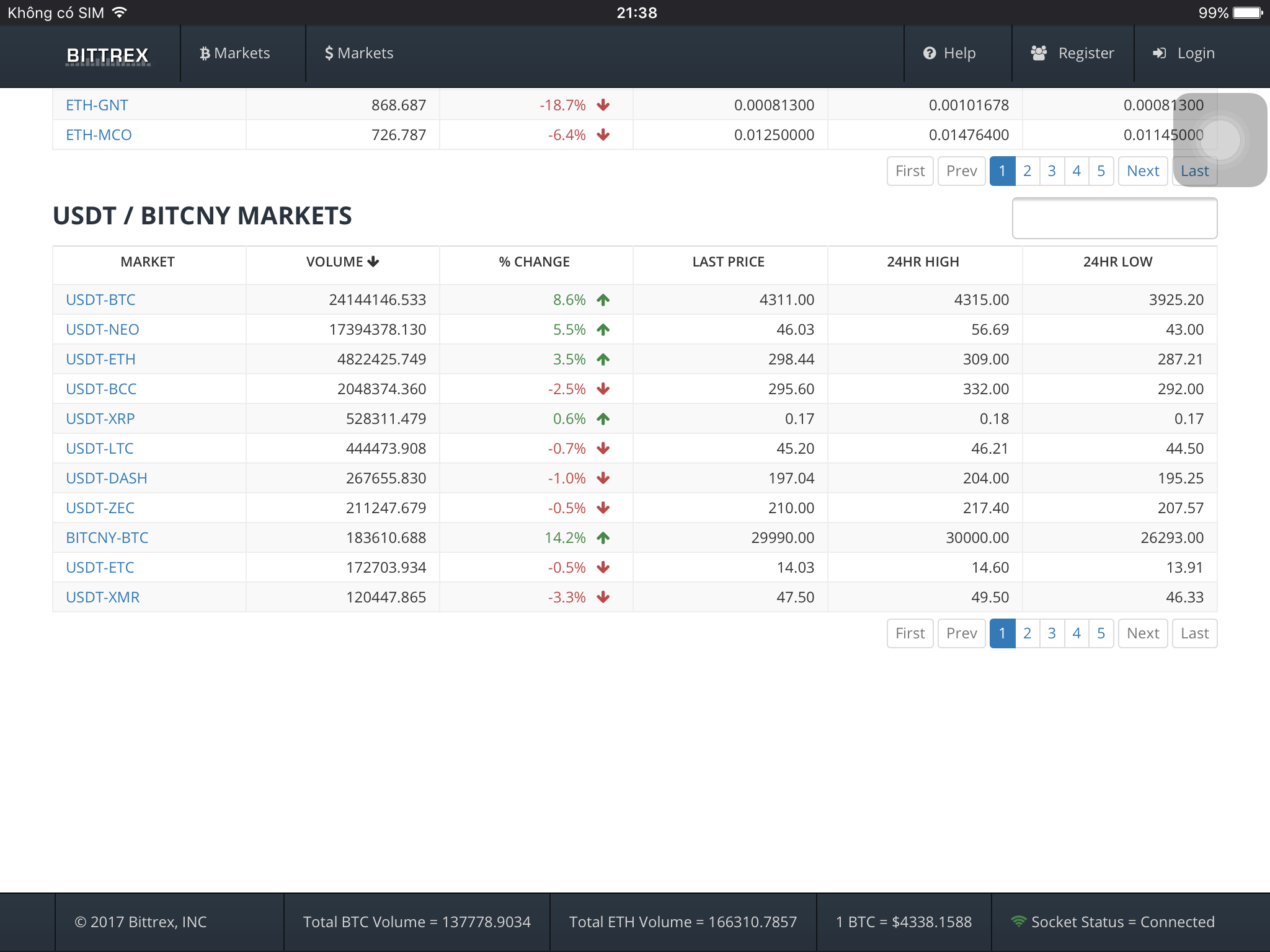Click Total BTC Volume in footer

coord(417,922)
